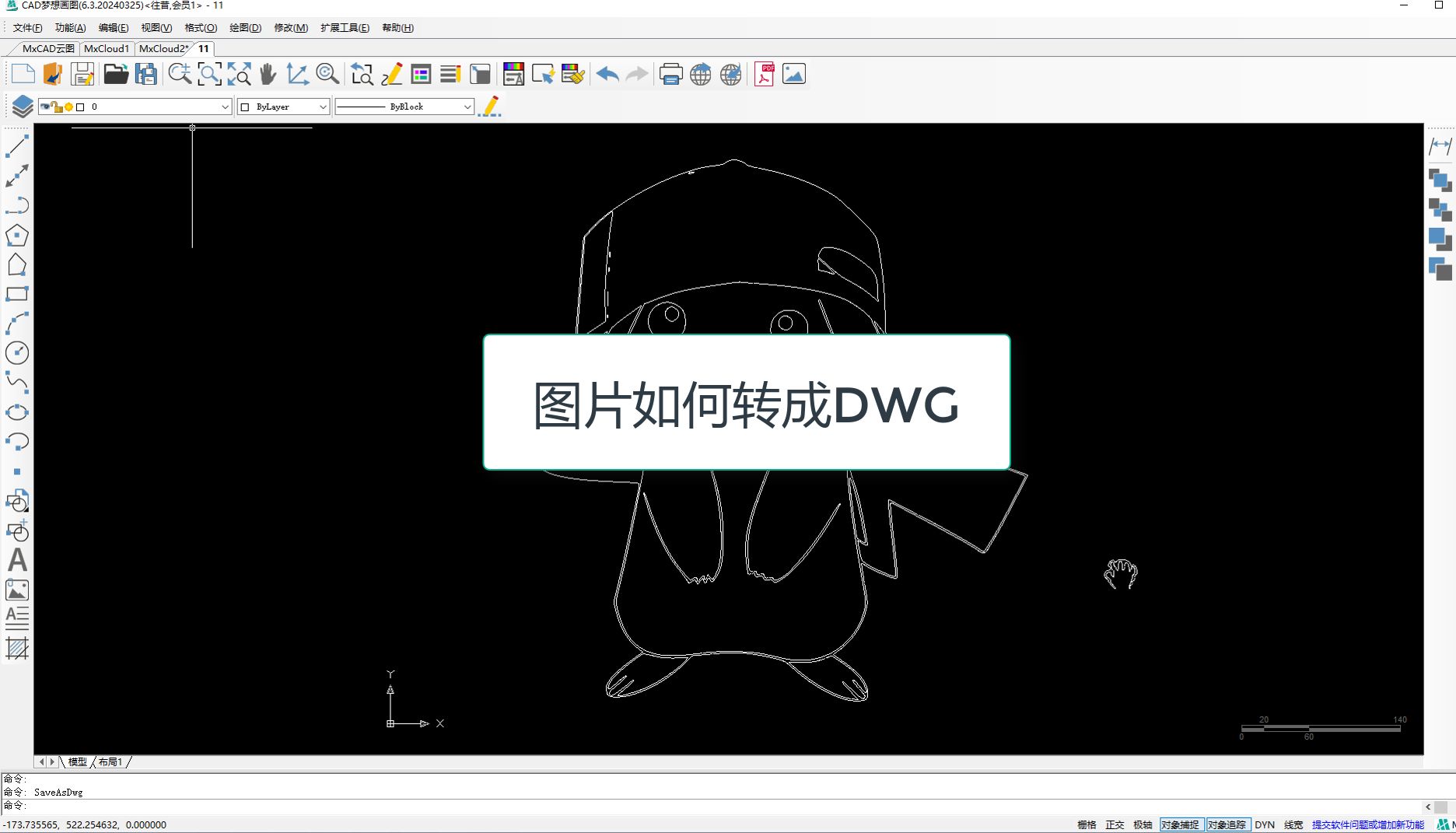
Task: Open the 绘图(D) menu
Action: (245, 27)
